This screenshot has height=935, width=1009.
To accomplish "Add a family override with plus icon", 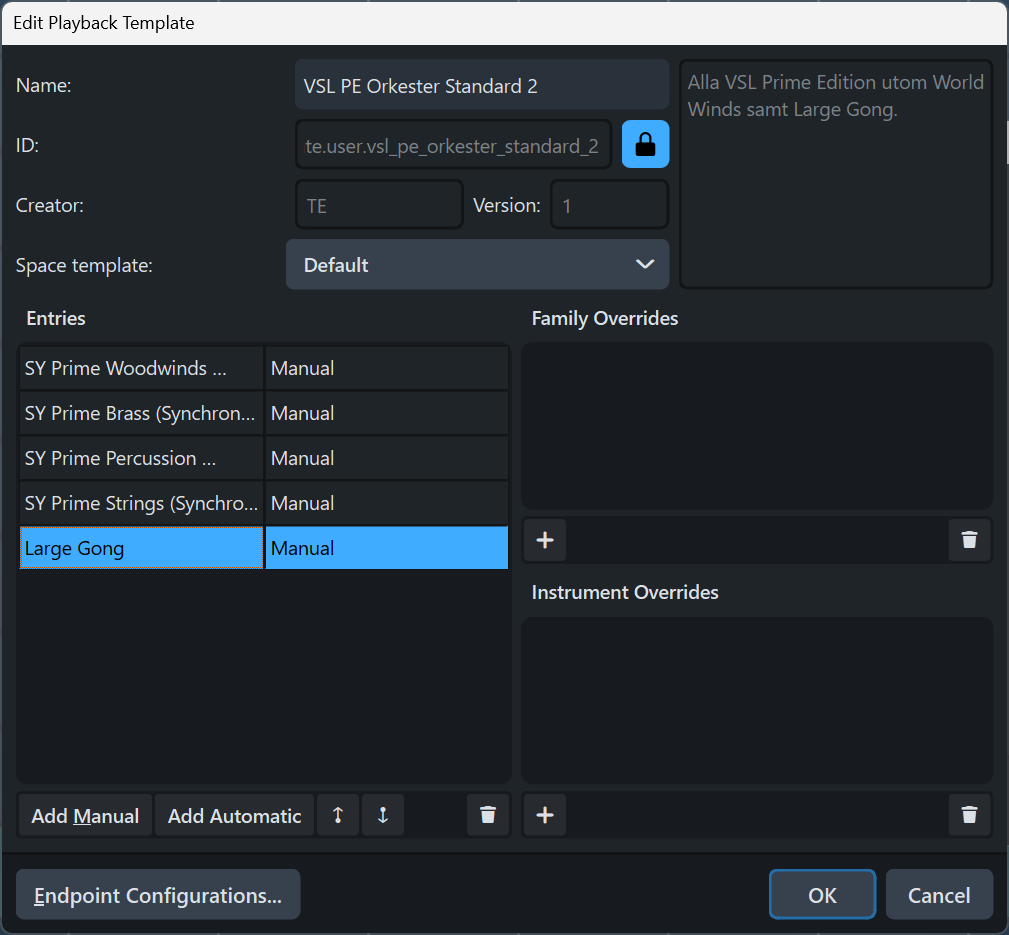I will [x=545, y=540].
